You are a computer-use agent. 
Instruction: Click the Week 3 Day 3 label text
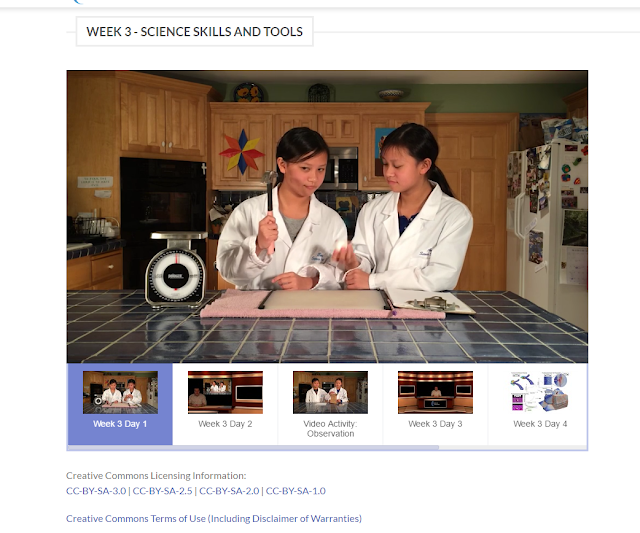(x=436, y=424)
